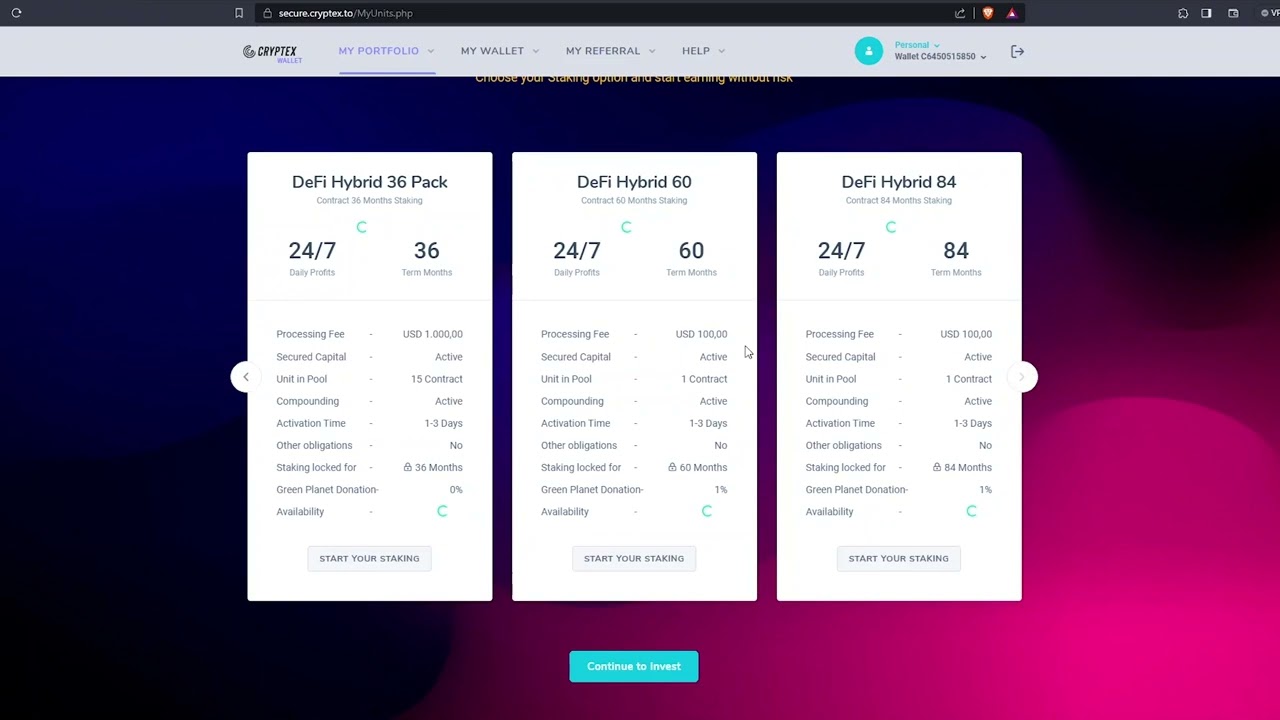
Task: Click Availability label in DeFi Hybrid 60 card
Action: point(565,511)
